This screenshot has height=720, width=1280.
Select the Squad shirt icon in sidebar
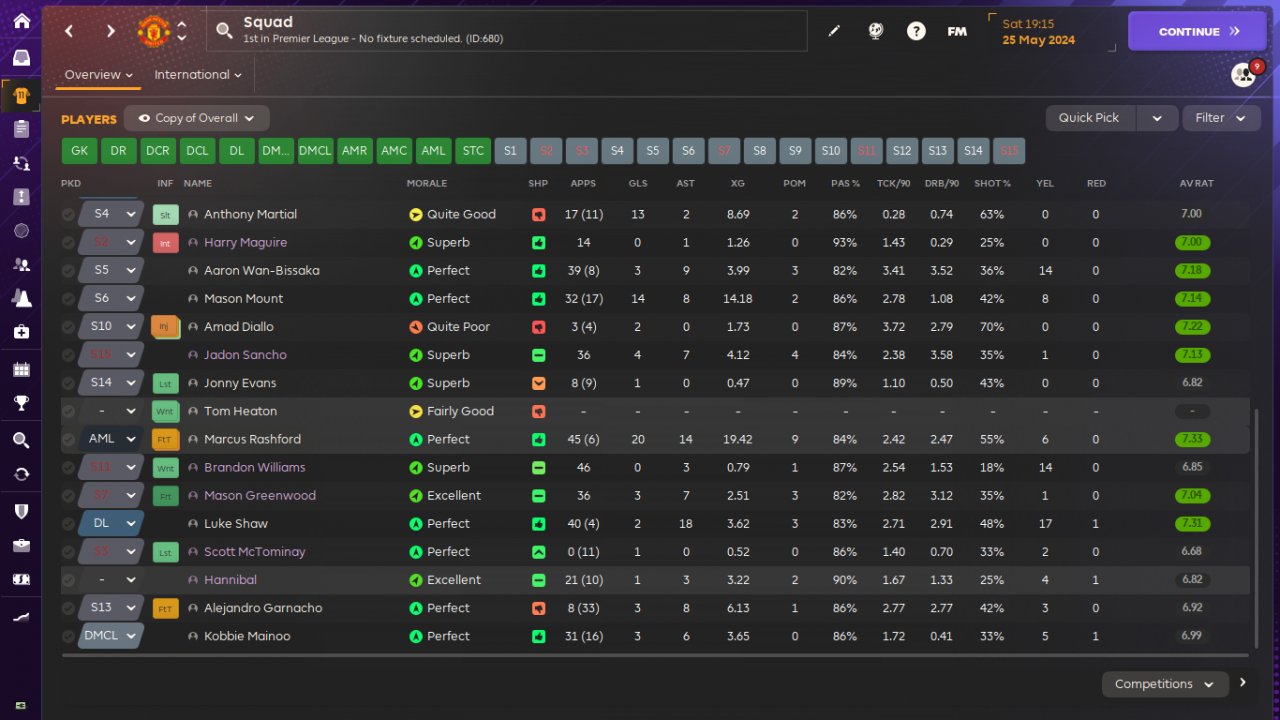[x=21, y=96]
